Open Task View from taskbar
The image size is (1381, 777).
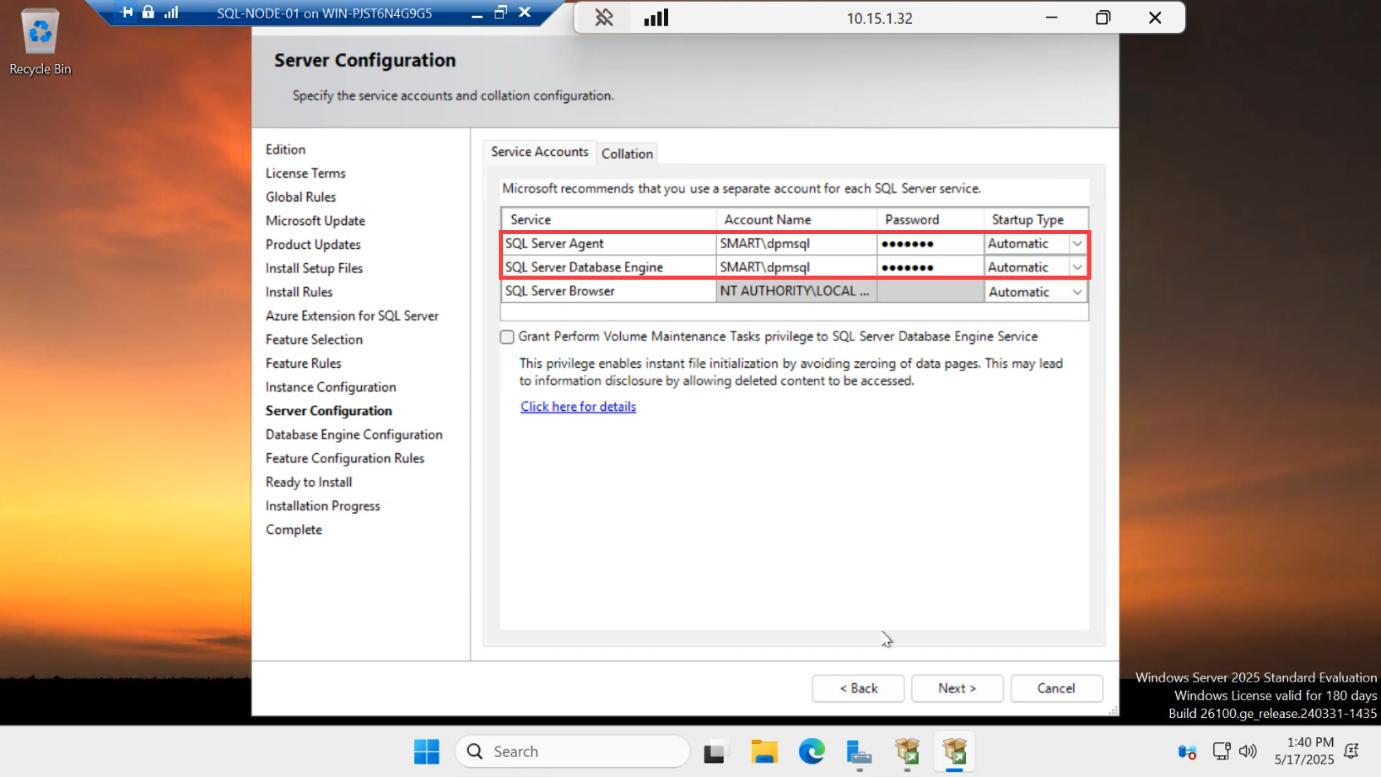[x=715, y=751]
